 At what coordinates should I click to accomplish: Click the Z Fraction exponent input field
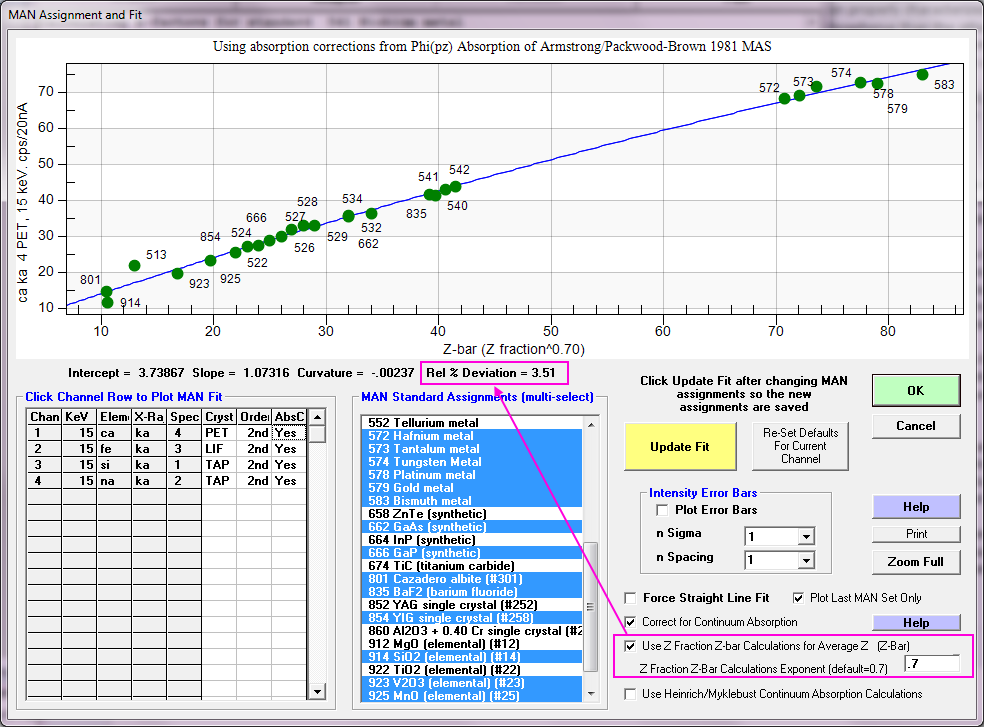931,664
